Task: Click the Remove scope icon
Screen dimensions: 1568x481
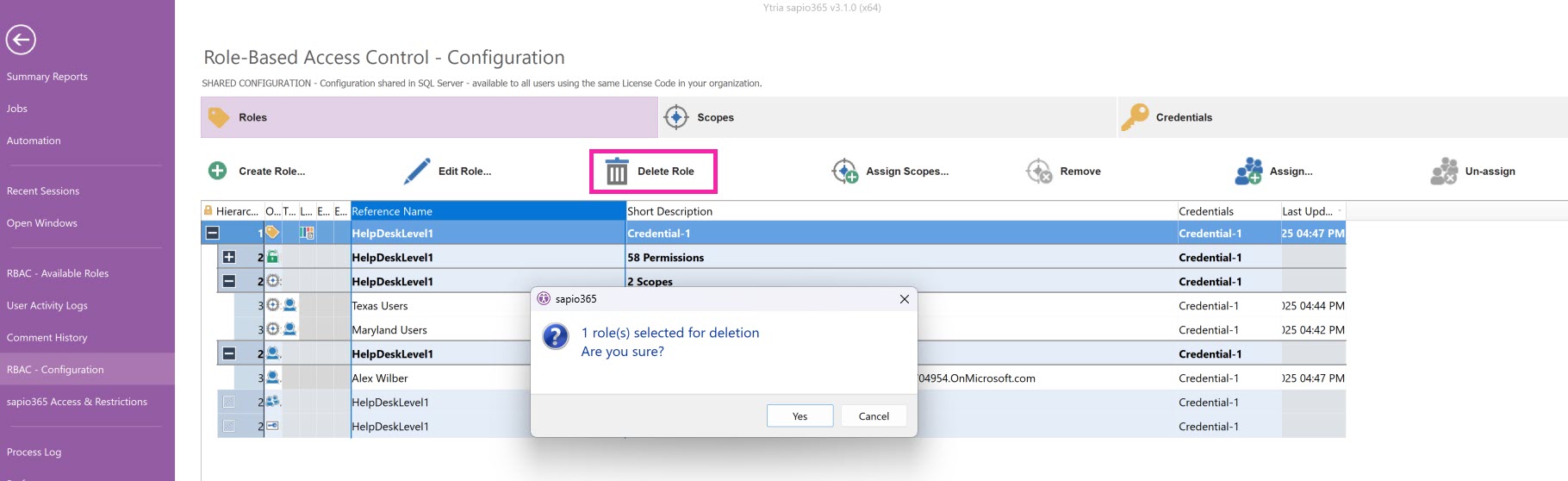Action: click(1039, 171)
